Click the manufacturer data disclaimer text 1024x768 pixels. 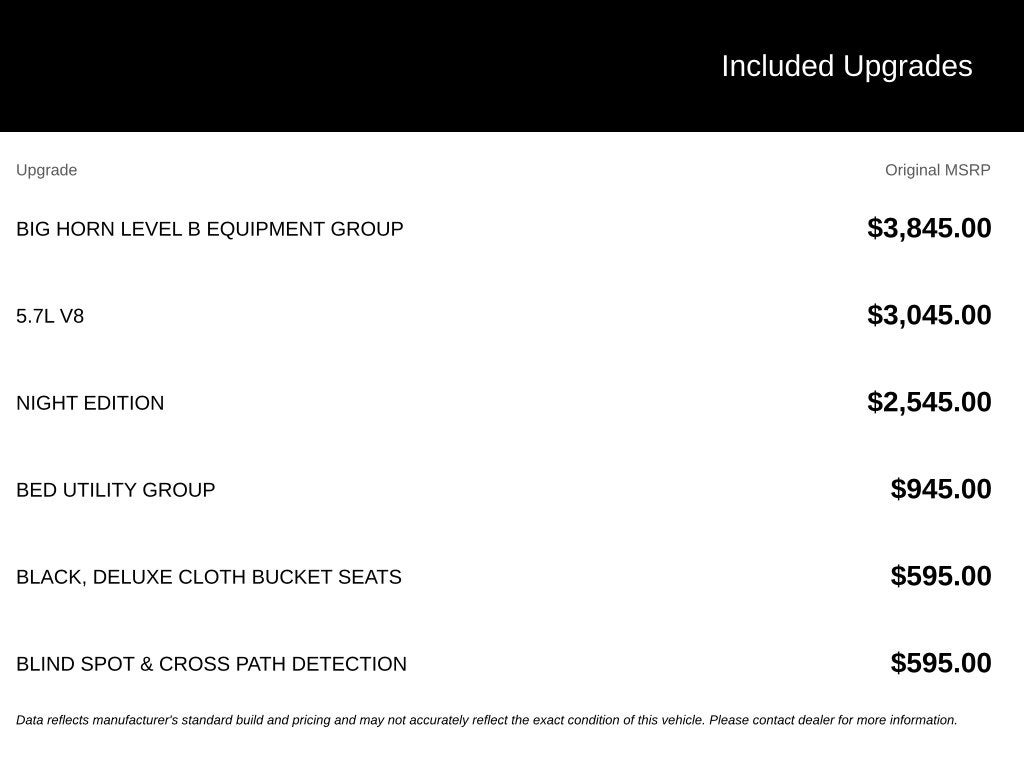[x=487, y=720]
